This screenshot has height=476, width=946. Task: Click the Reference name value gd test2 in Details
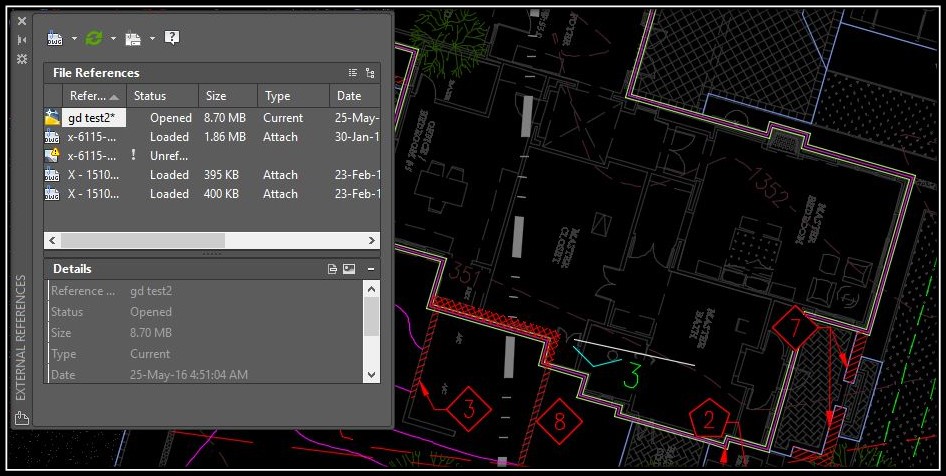pos(151,291)
